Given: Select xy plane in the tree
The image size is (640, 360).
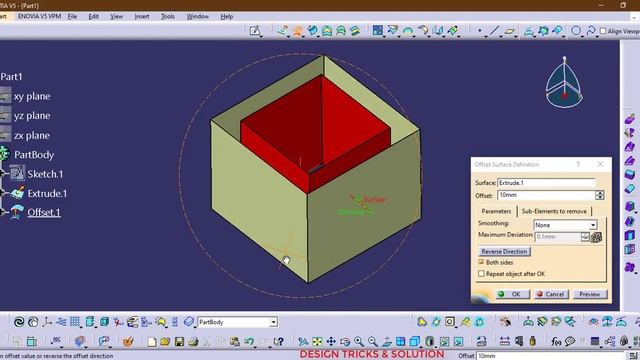Looking at the screenshot, I should pos(32,96).
